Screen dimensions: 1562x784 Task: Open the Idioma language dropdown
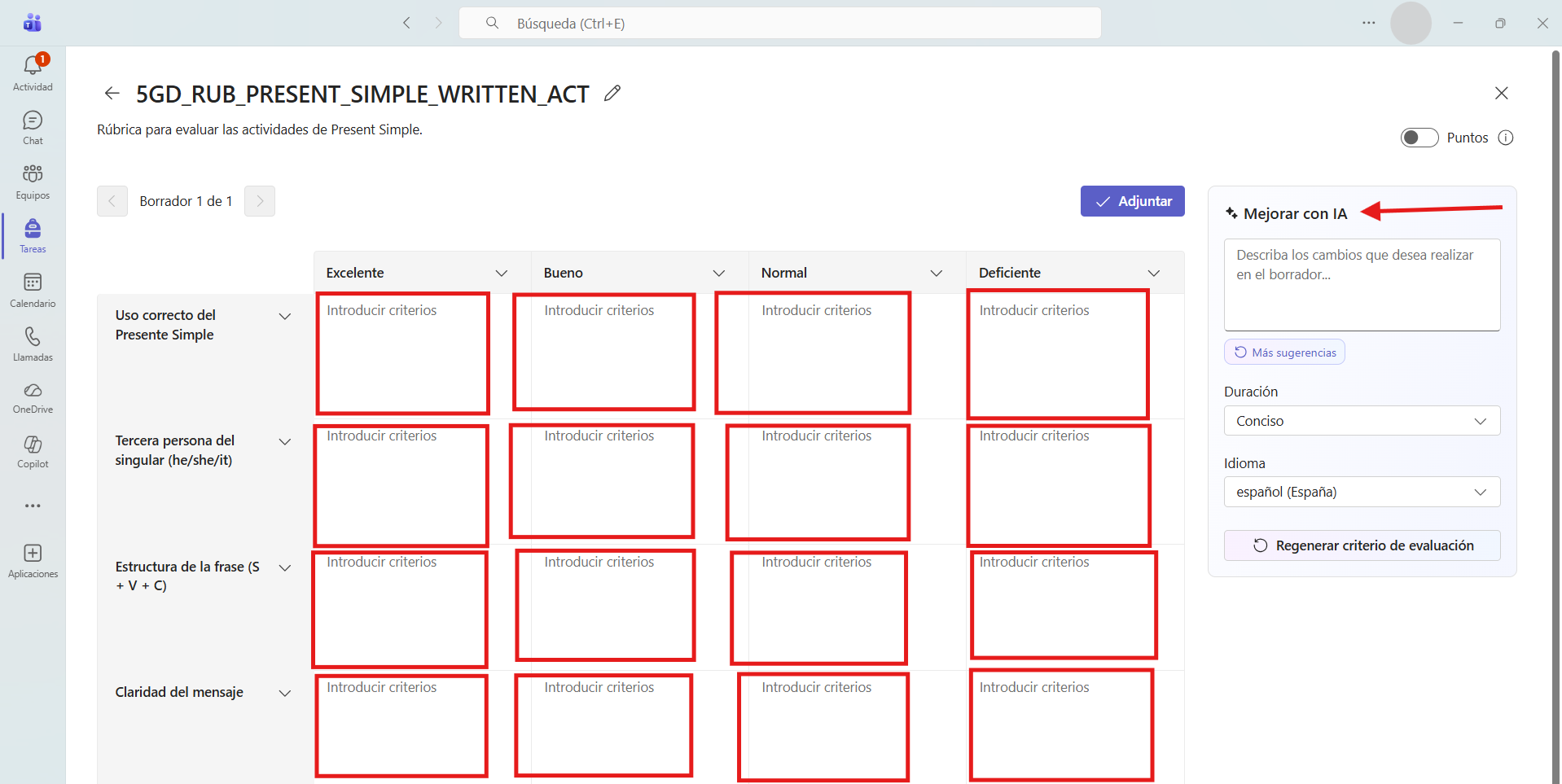[x=1362, y=492]
